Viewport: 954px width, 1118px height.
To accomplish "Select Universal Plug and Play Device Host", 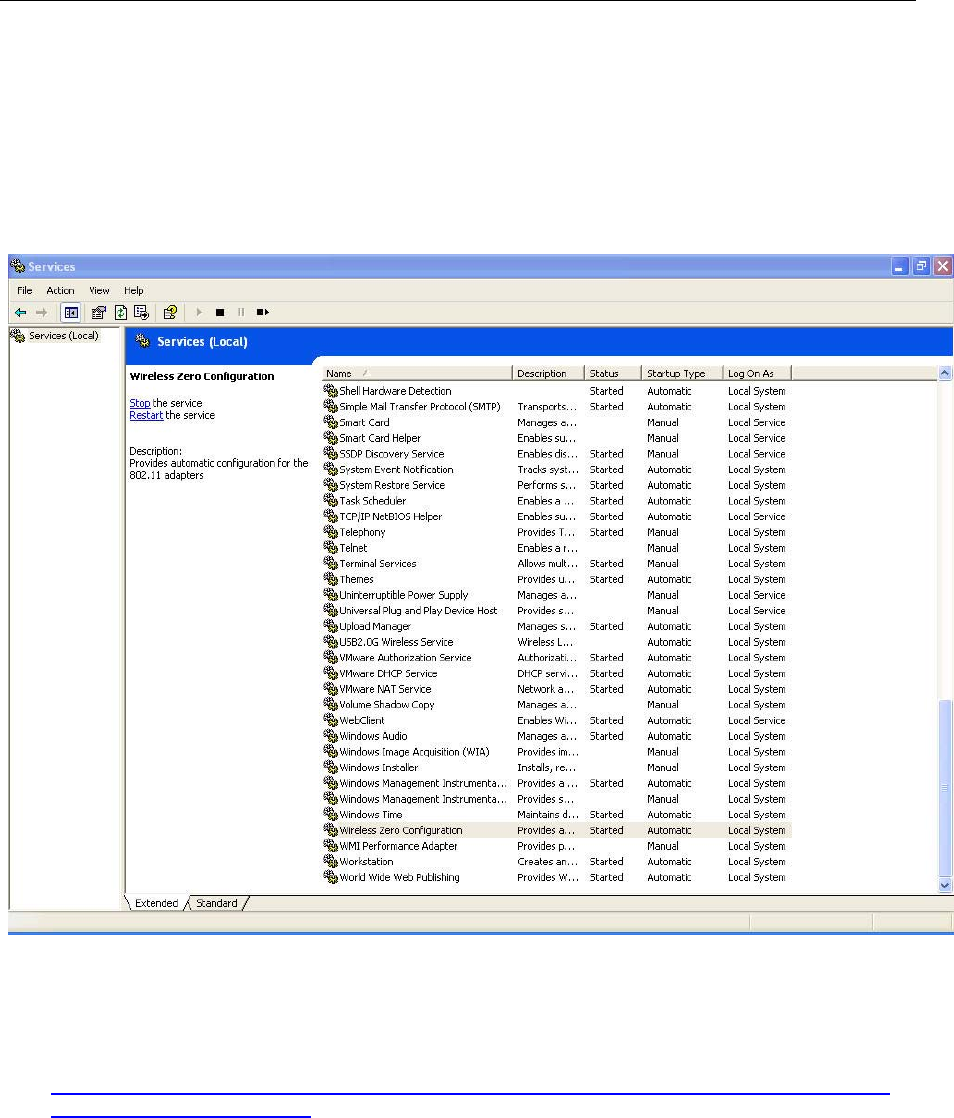I will (x=557, y=610).
